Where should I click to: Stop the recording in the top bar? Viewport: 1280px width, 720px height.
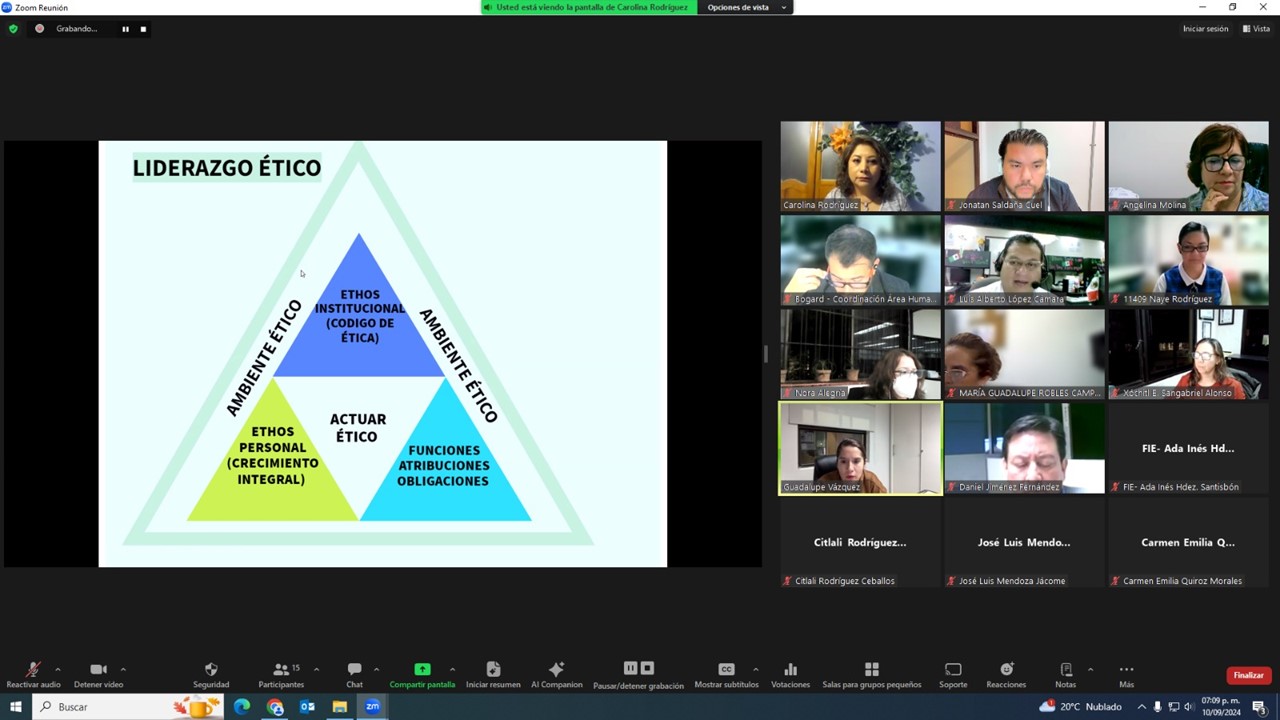coord(143,29)
